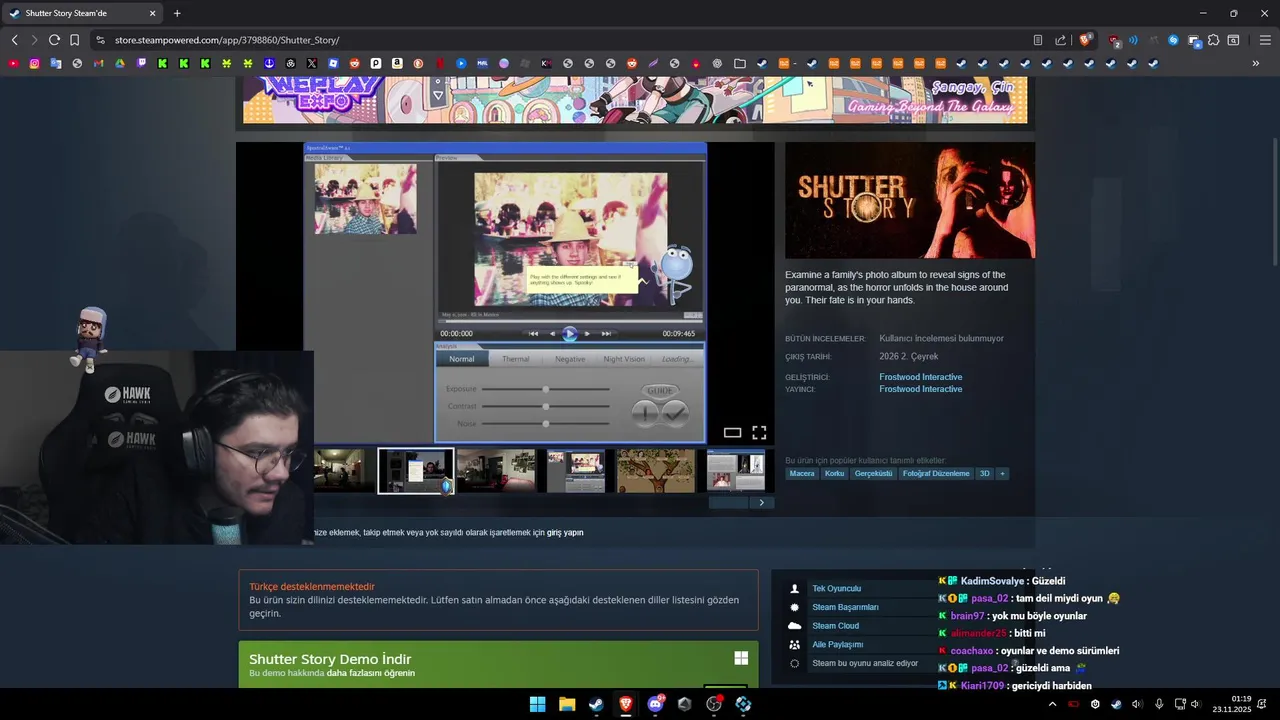This screenshot has height=720, width=1280.
Task: Open Discord from the taskbar
Action: coord(655,704)
